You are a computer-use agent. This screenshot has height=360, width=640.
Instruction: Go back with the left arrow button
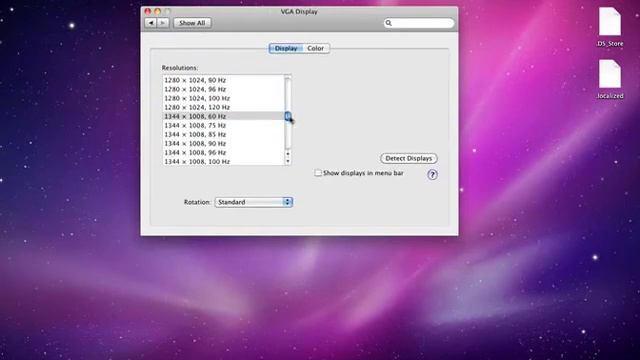(151, 23)
